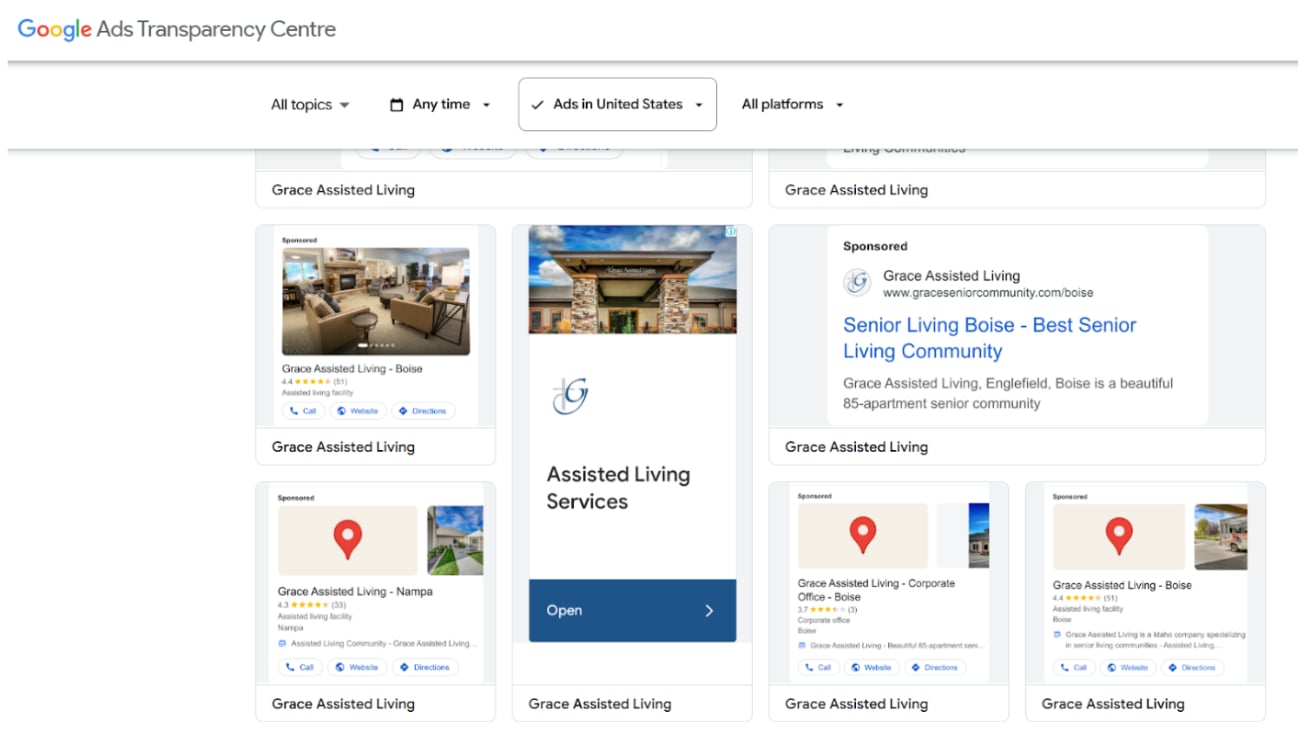This screenshot has width=1308, height=744.
Task: Click the Grace logo icon in the text ad
Action: [857, 283]
